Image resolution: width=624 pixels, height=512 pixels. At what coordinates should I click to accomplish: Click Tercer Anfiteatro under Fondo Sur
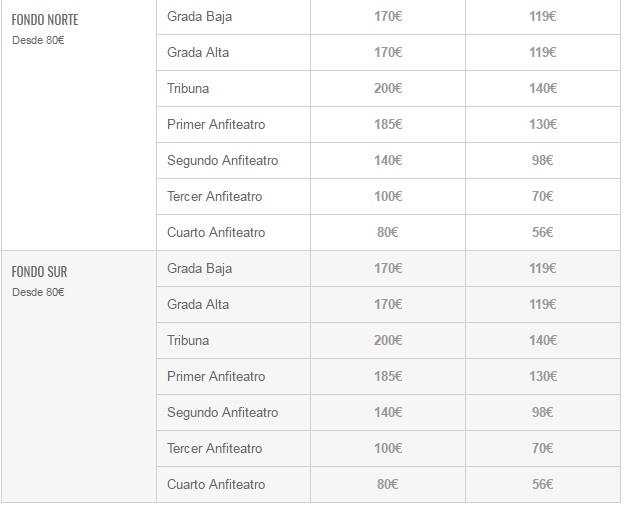pyautogui.click(x=214, y=448)
